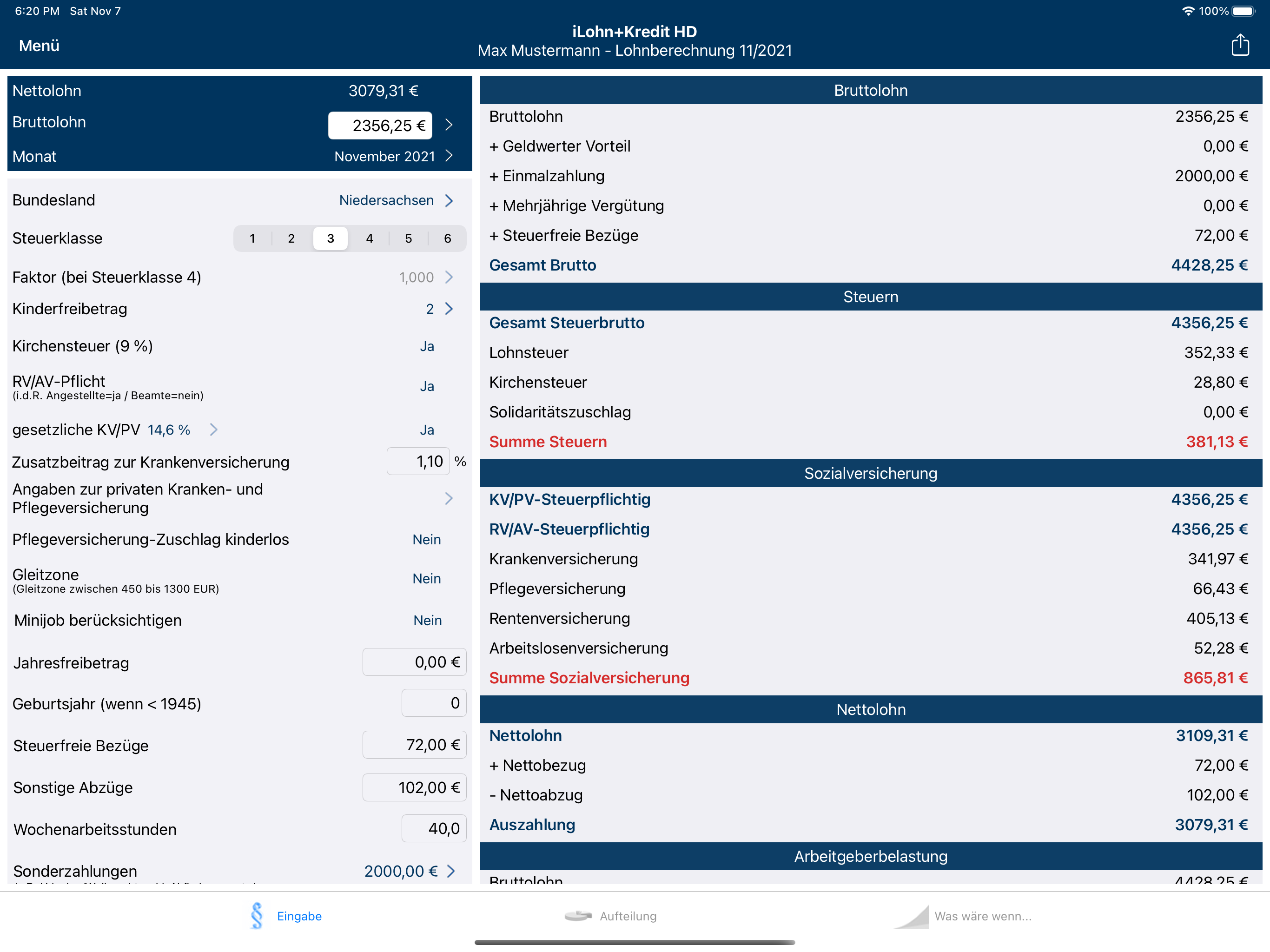Open Sonderzahlungen 2000,00 € chevron

[x=451, y=871]
